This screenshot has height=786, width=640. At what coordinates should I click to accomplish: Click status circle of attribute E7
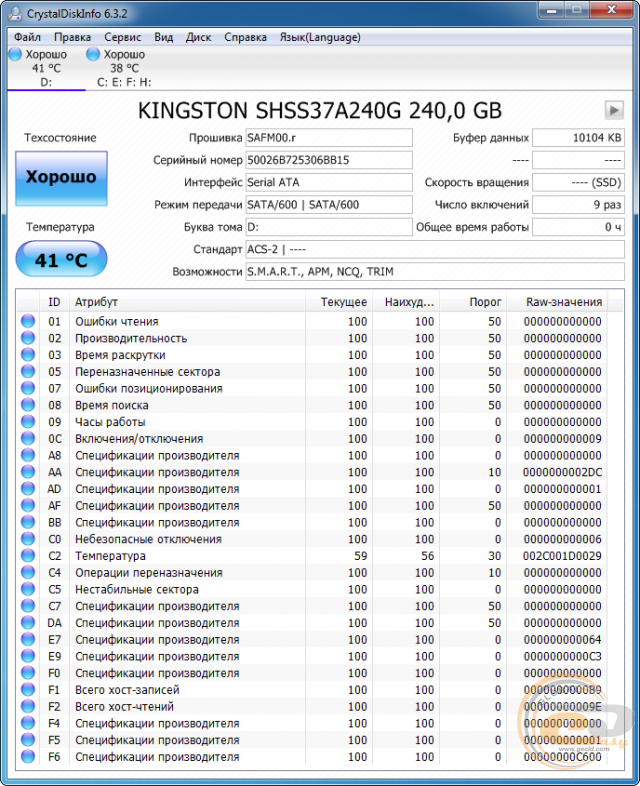point(28,639)
